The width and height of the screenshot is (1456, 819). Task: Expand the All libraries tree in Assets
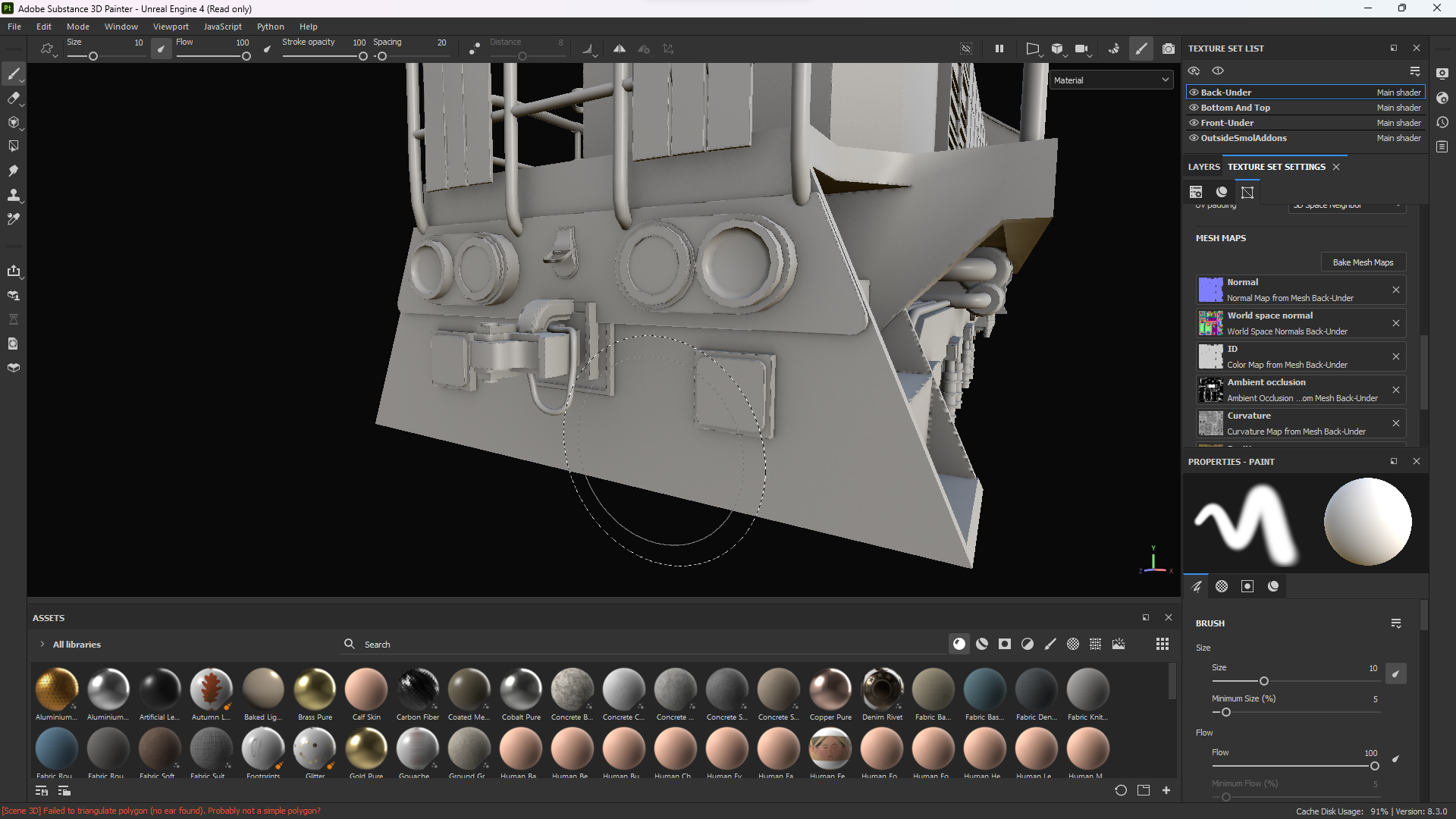42,644
